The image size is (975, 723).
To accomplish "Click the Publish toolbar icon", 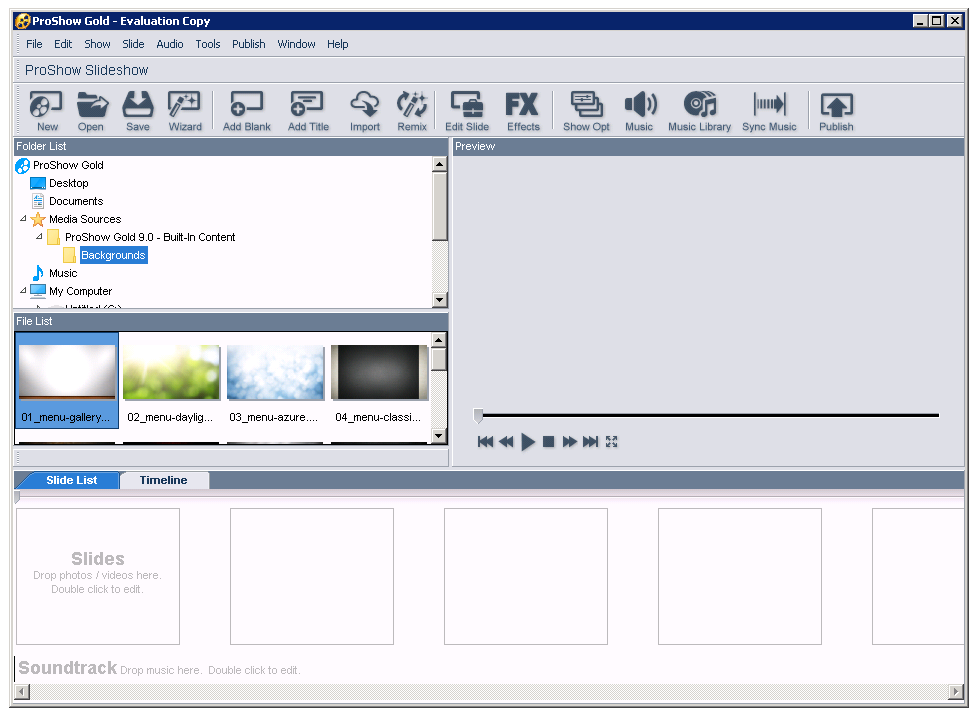I will (x=836, y=111).
